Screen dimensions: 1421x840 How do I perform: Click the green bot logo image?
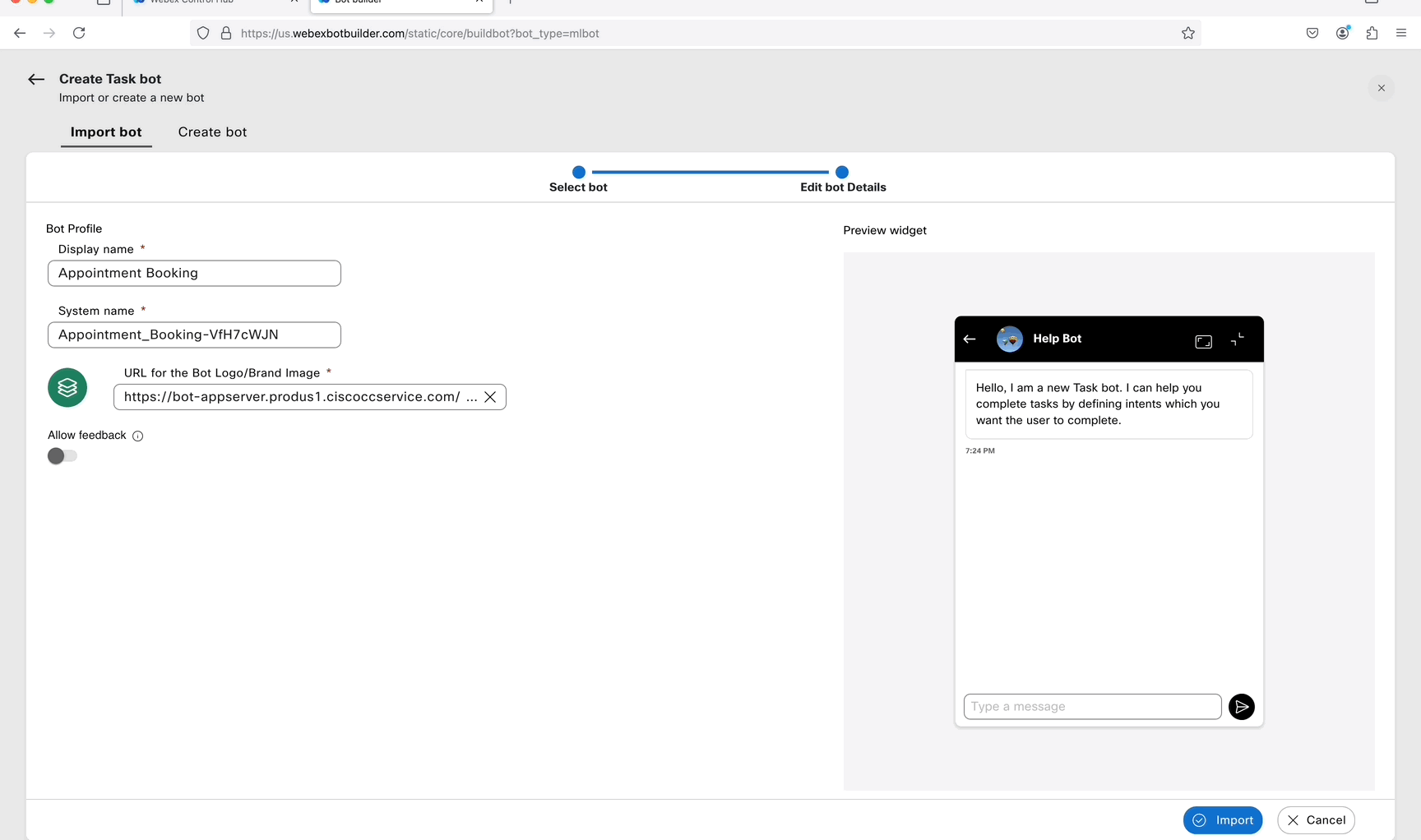[x=67, y=388]
